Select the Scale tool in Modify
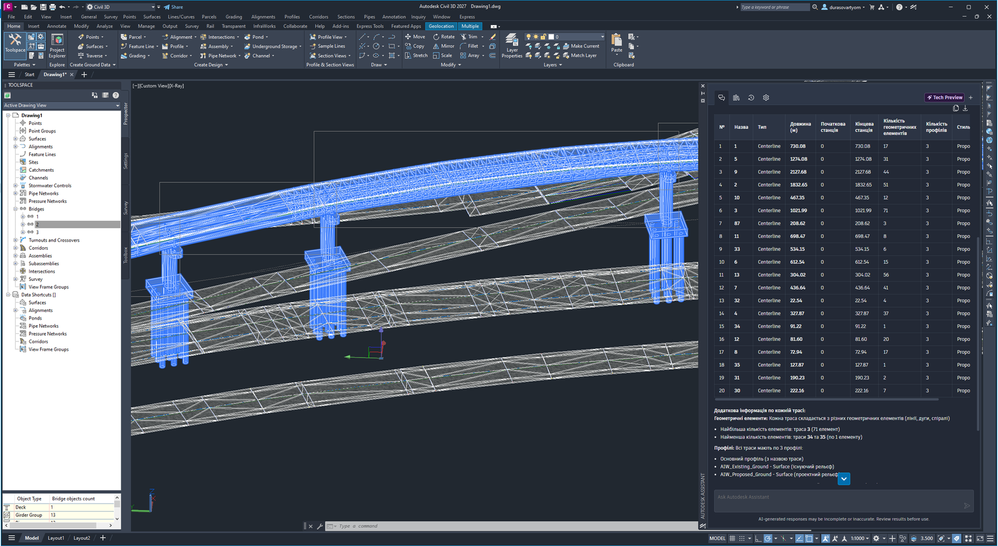Image resolution: width=998 pixels, height=546 pixels. coord(442,55)
